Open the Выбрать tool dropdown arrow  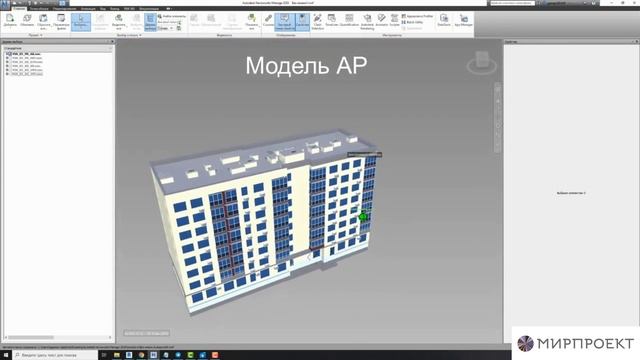(81, 29)
